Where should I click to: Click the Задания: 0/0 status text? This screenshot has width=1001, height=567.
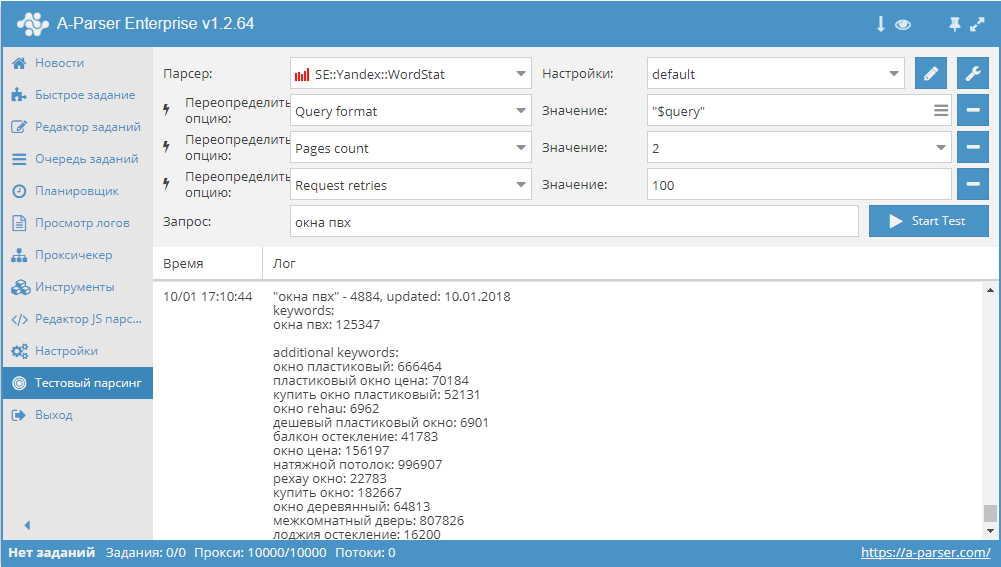pos(146,552)
